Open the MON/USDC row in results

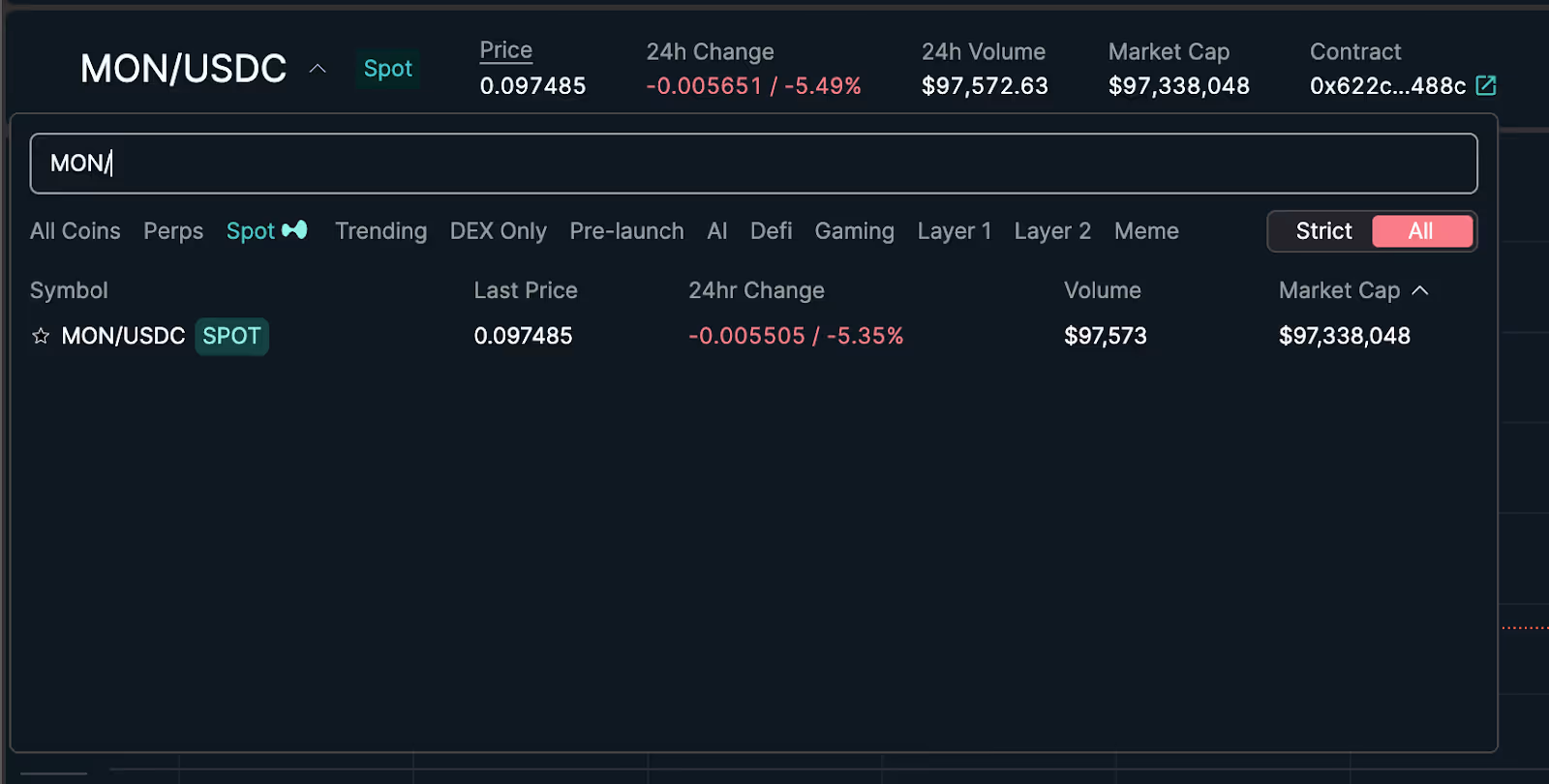click(x=754, y=336)
